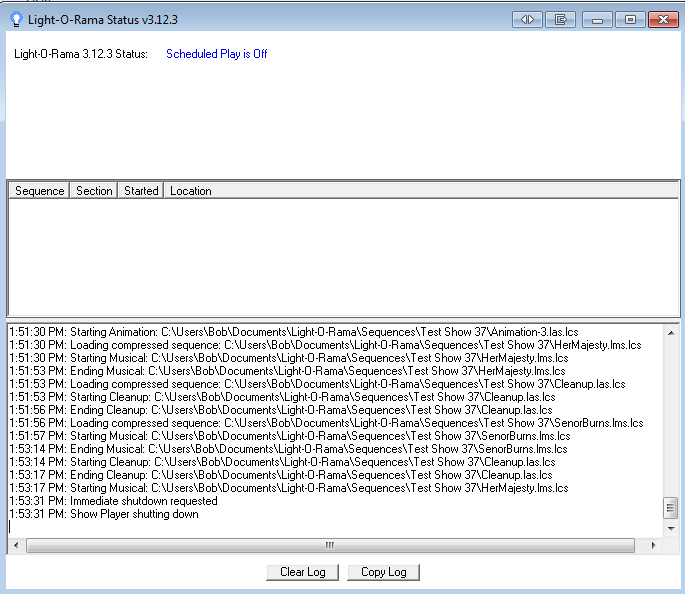The width and height of the screenshot is (685, 594).
Task: Click the 1:53:17 'Ending Cleanup' log line
Action: tap(281, 475)
